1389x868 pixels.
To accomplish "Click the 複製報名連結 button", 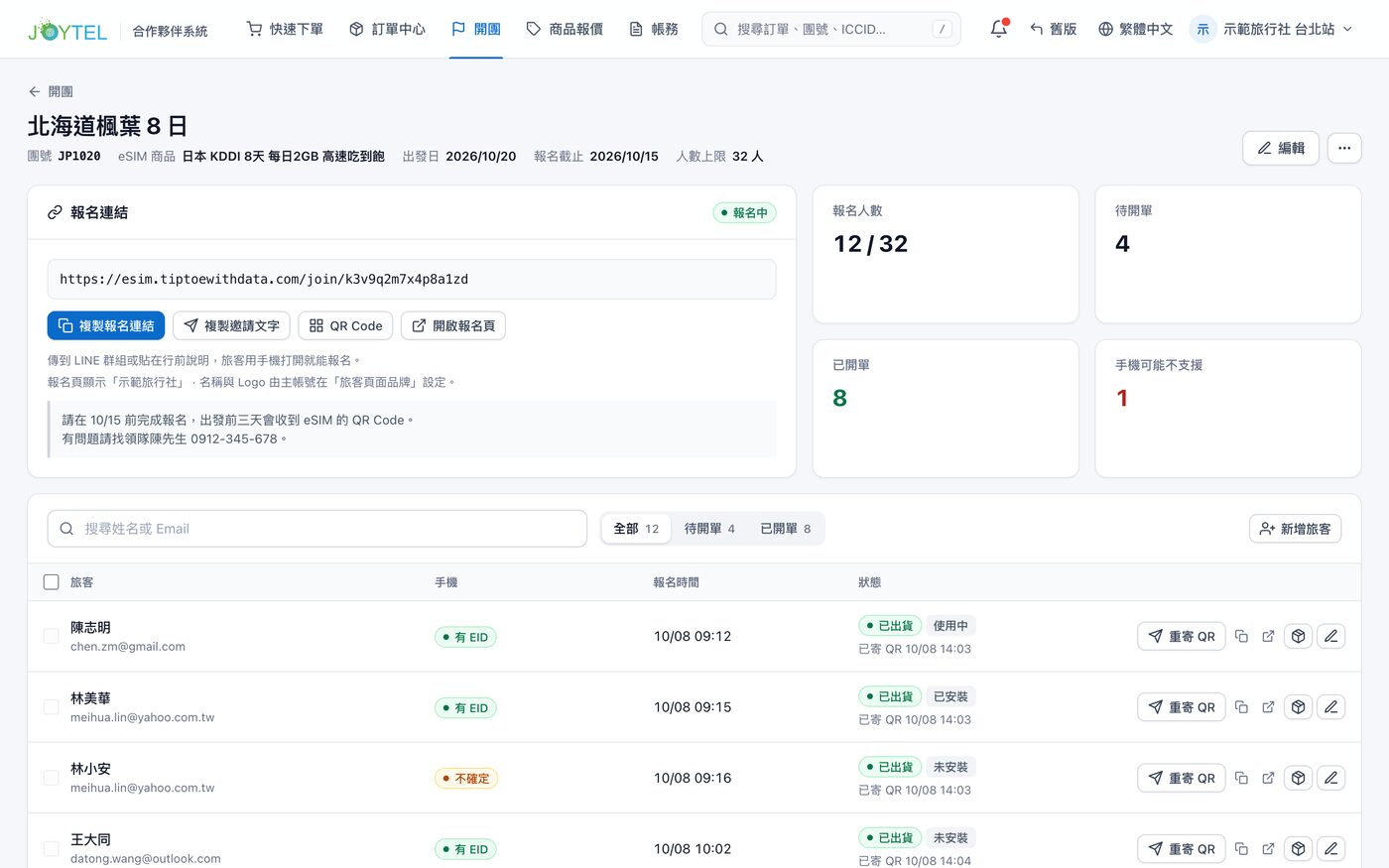I will click(106, 325).
